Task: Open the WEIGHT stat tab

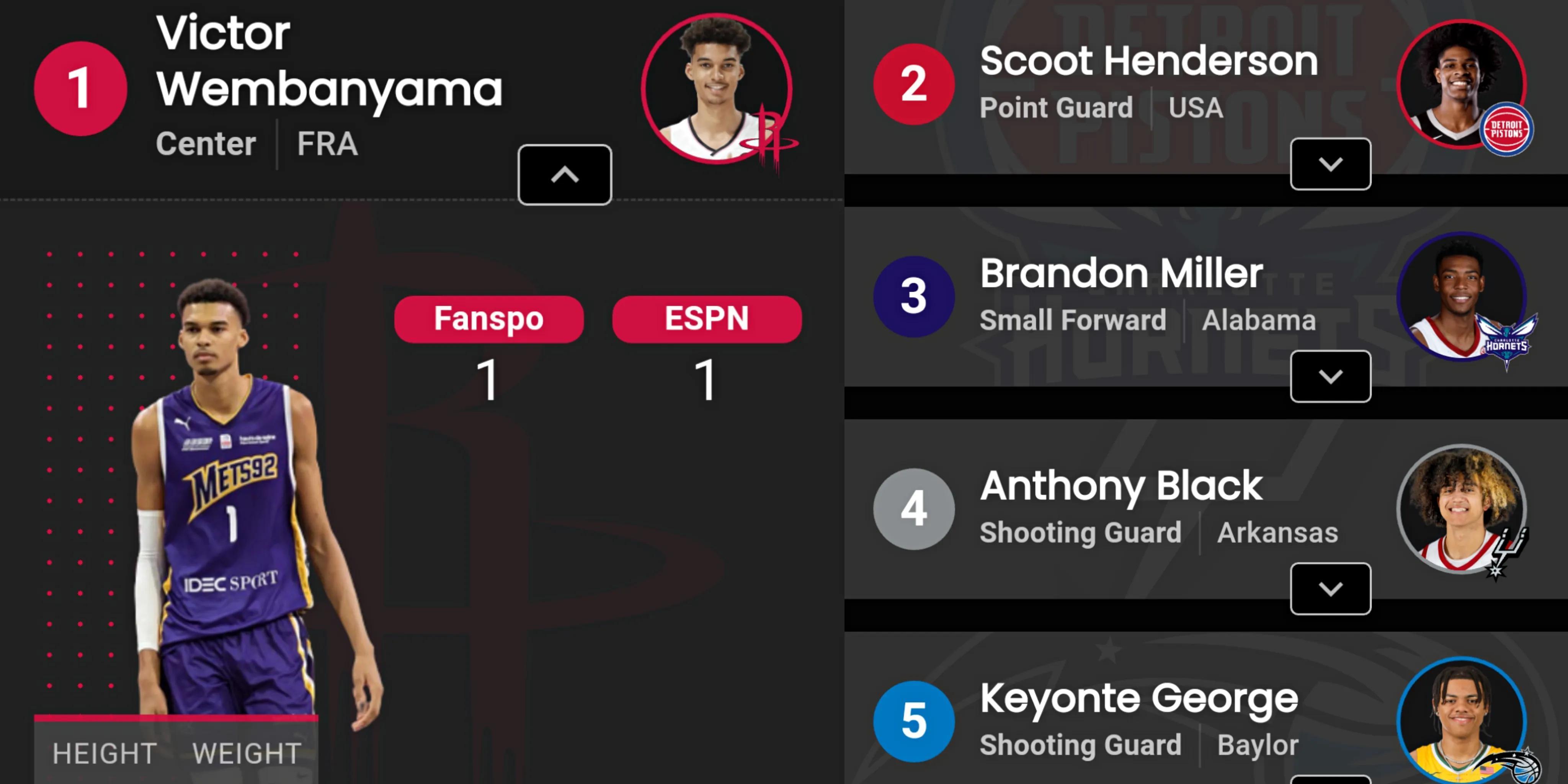Action: click(x=247, y=753)
